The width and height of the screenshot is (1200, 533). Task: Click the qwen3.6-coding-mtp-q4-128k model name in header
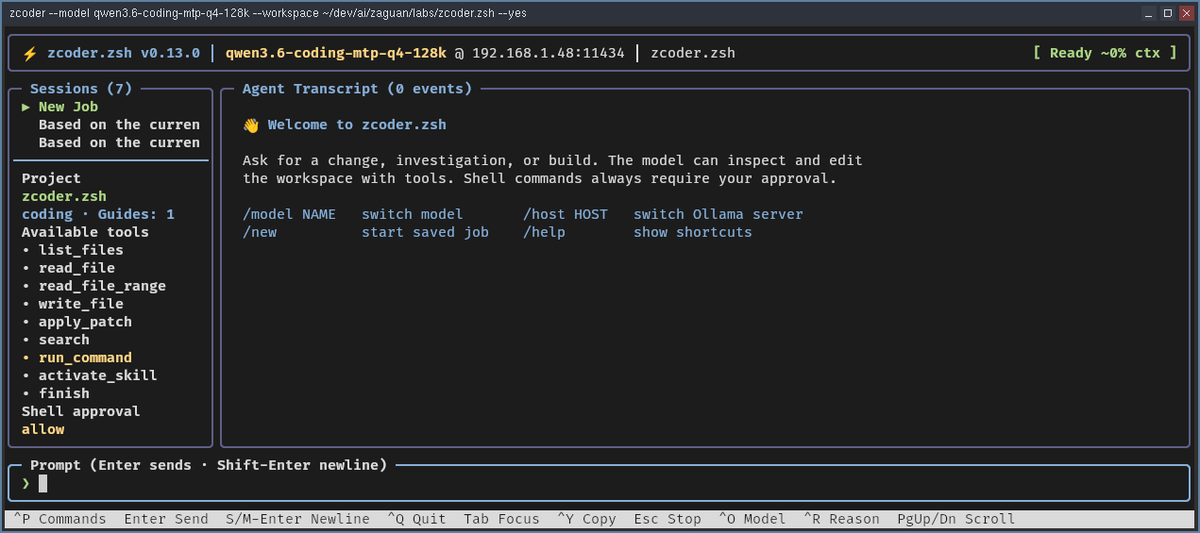click(336, 53)
